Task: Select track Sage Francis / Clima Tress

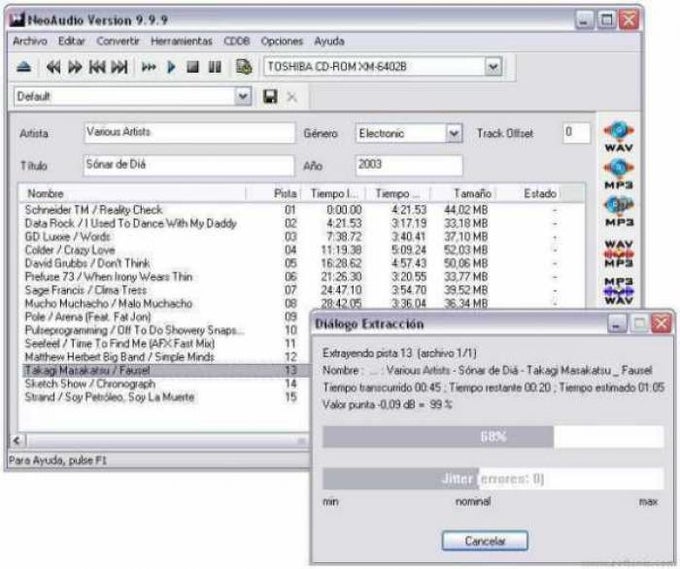Action: pos(86,290)
